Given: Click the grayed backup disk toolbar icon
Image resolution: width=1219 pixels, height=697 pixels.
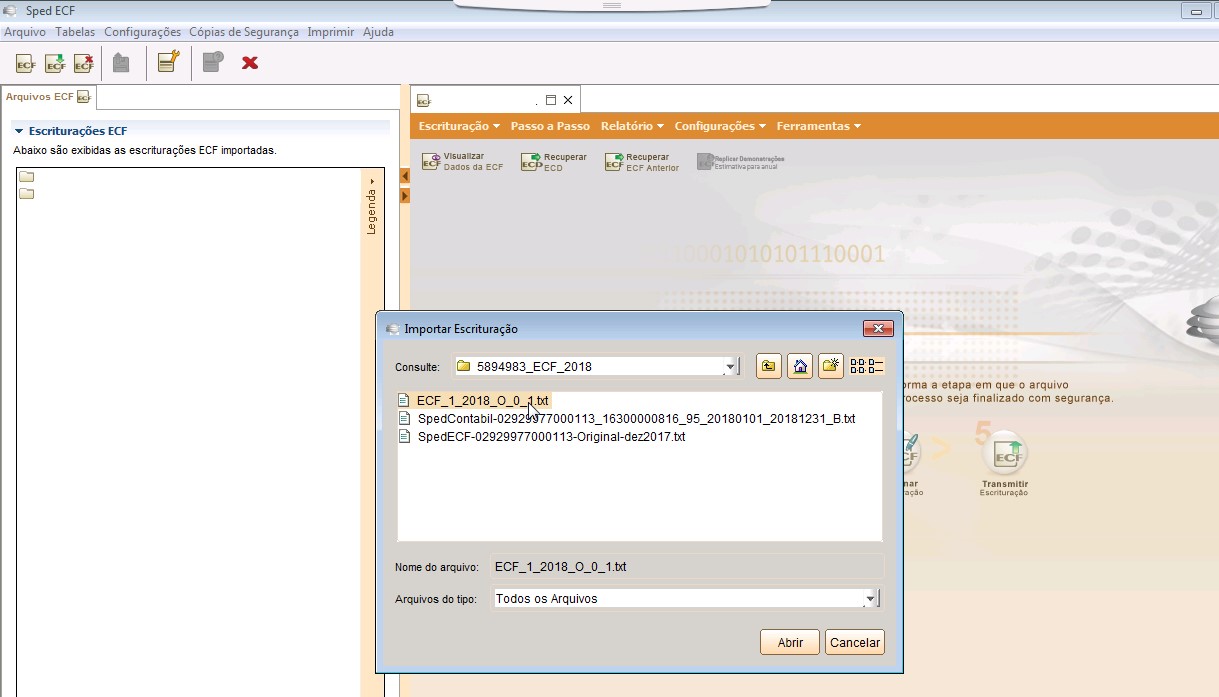Looking at the screenshot, I should click(x=121, y=63).
